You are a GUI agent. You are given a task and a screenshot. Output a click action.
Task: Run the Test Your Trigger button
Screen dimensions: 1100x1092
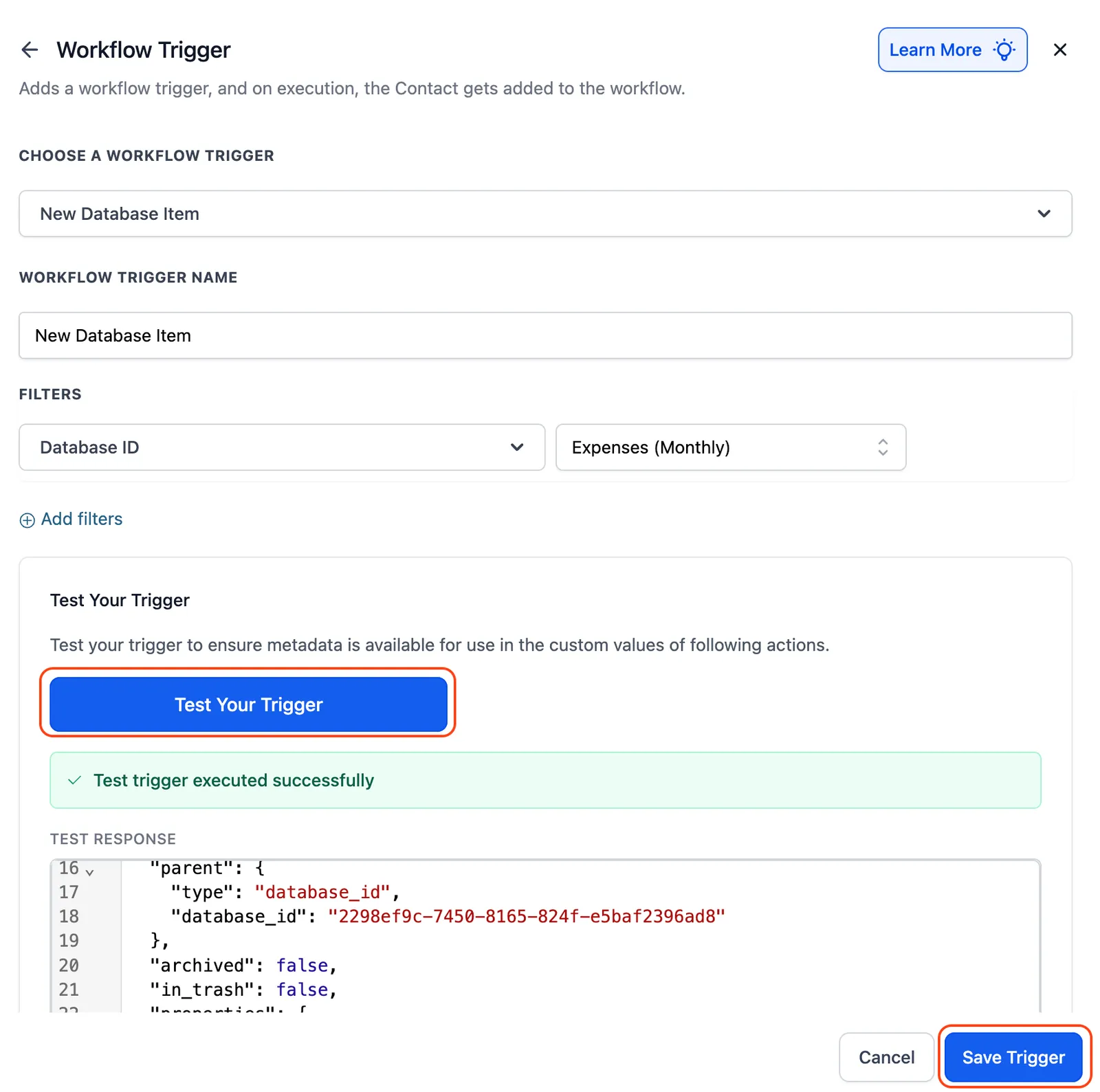pyautogui.click(x=248, y=704)
